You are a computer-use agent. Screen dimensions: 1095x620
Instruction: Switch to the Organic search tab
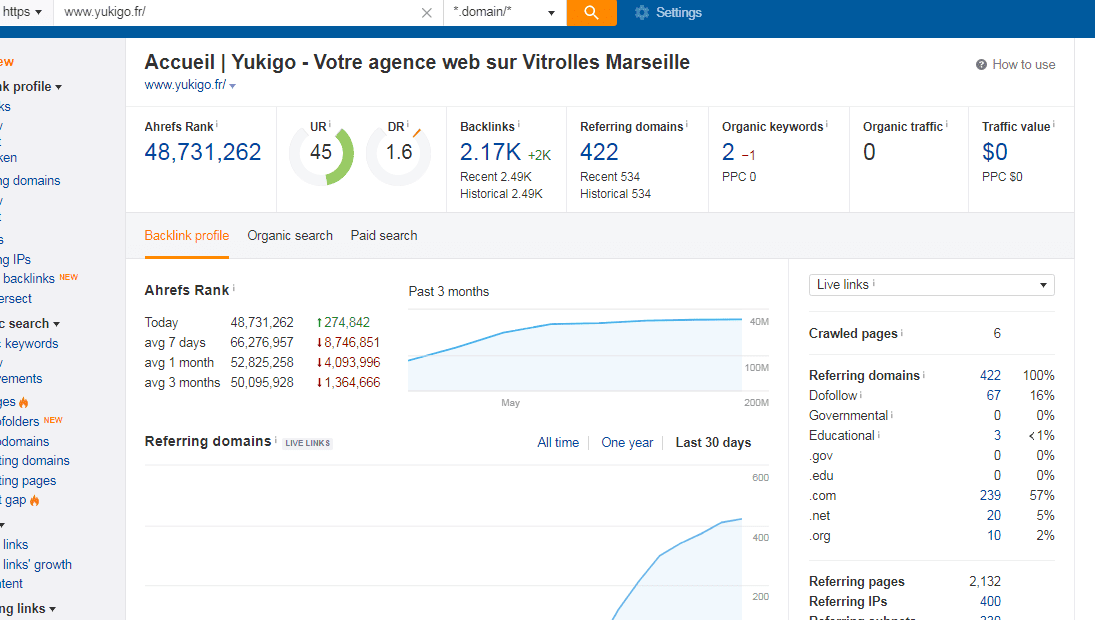click(290, 235)
